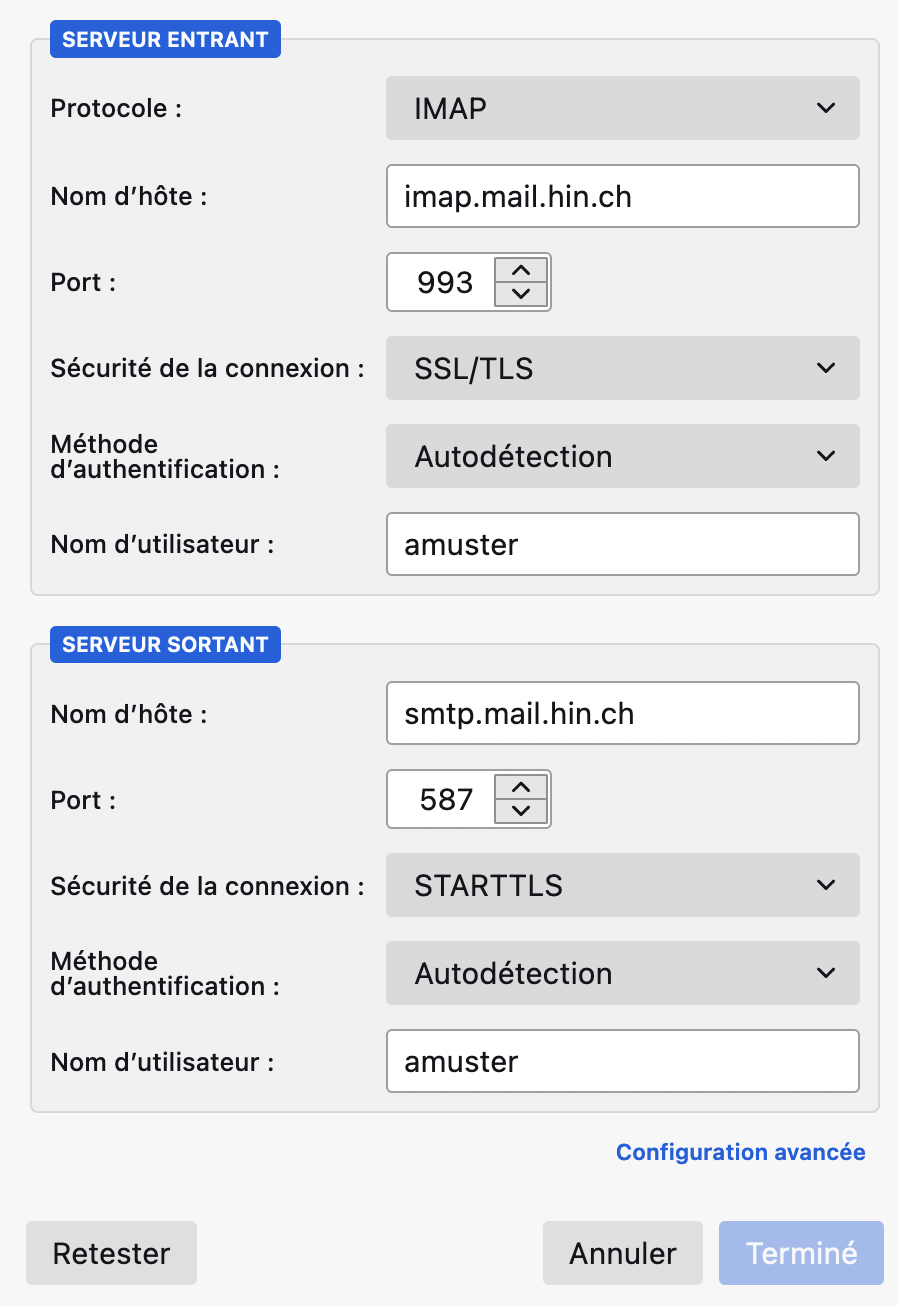Click the Terminé button
Image resolution: width=898 pixels, height=1306 pixels.
coord(801,1253)
